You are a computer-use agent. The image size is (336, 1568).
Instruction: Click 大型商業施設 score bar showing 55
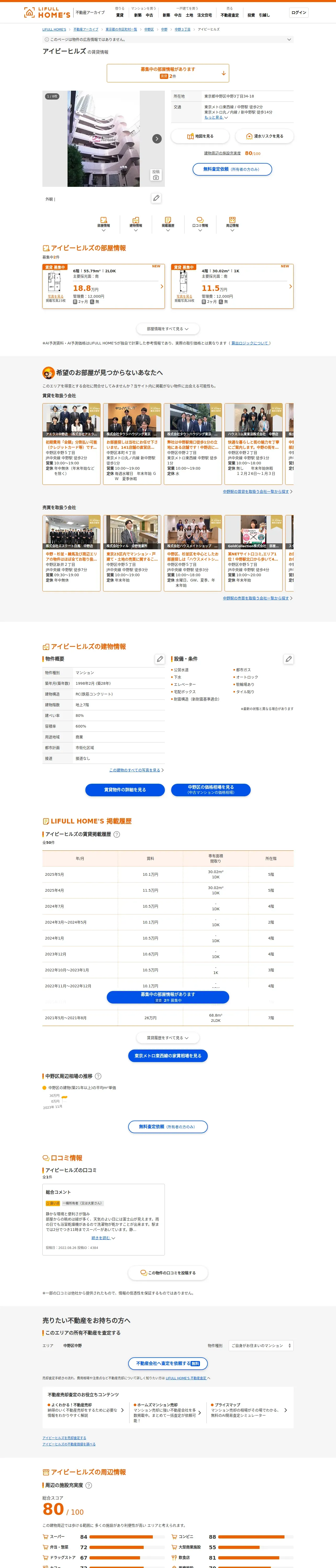click(x=257, y=1547)
